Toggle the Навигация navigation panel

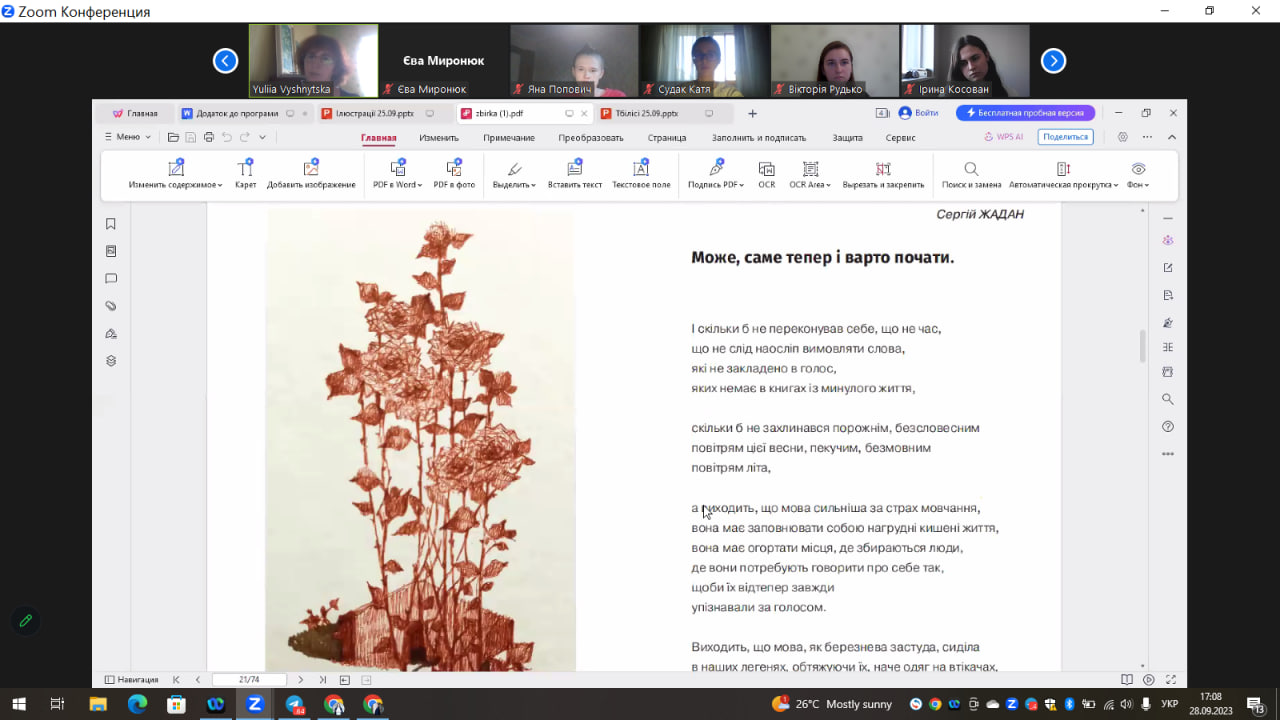click(x=132, y=680)
